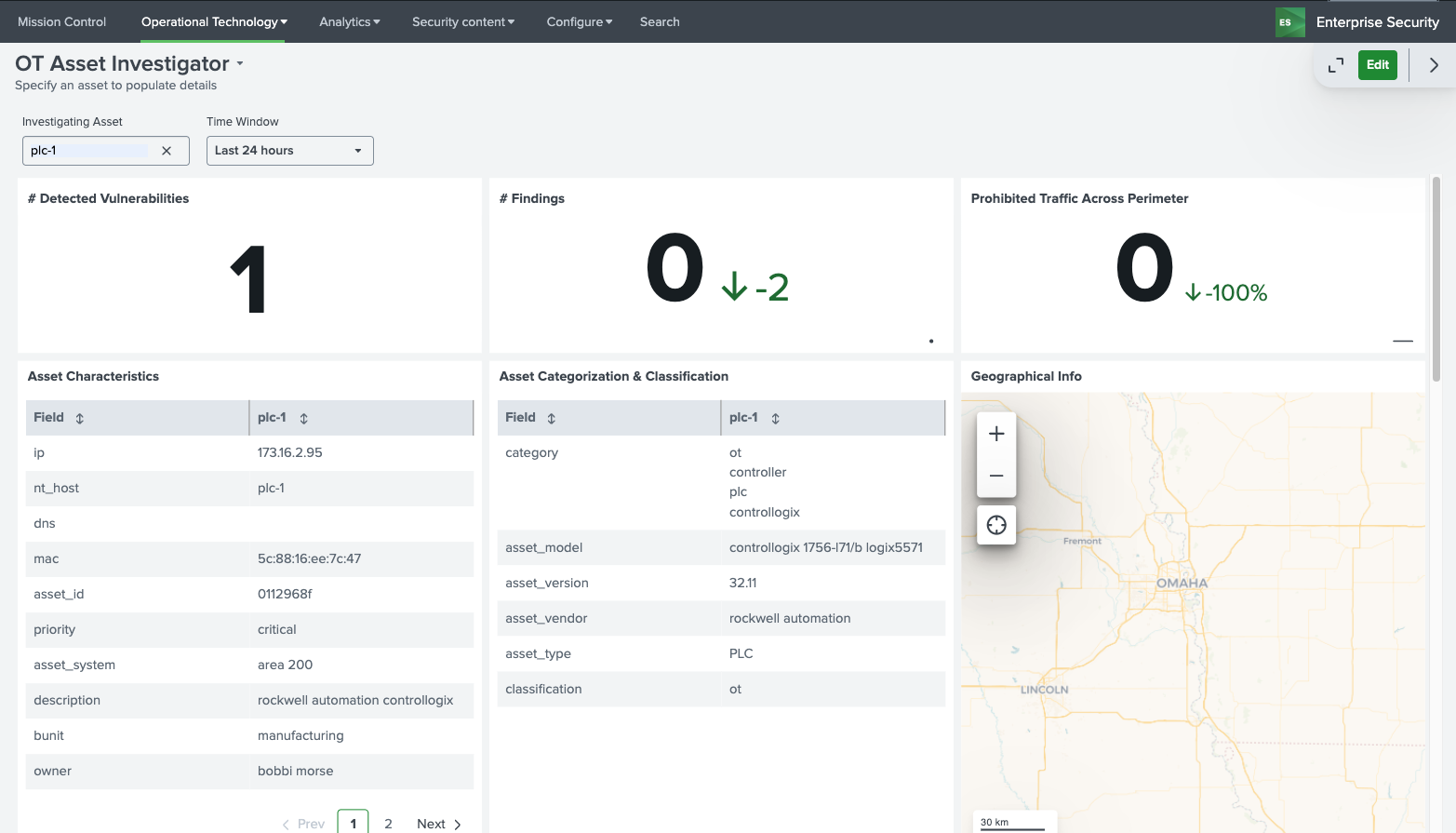This screenshot has height=833, width=1456.
Task: Click the dashboard vertical scrollbar
Action: pyautogui.click(x=1436, y=279)
